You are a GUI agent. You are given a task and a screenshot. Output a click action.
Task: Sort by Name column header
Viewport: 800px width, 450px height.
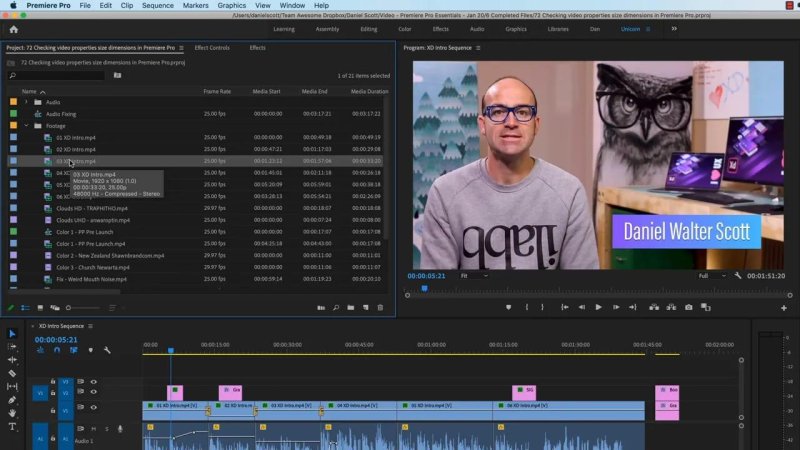pyautogui.click(x=29, y=91)
